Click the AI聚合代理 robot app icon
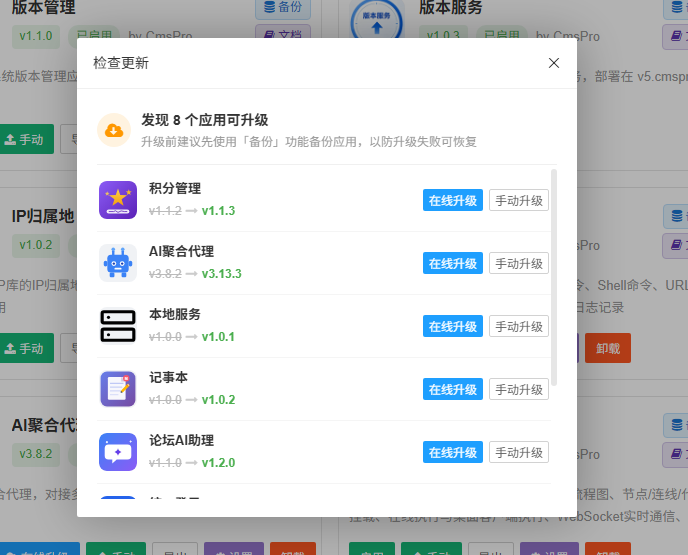The image size is (688, 555). (x=118, y=263)
